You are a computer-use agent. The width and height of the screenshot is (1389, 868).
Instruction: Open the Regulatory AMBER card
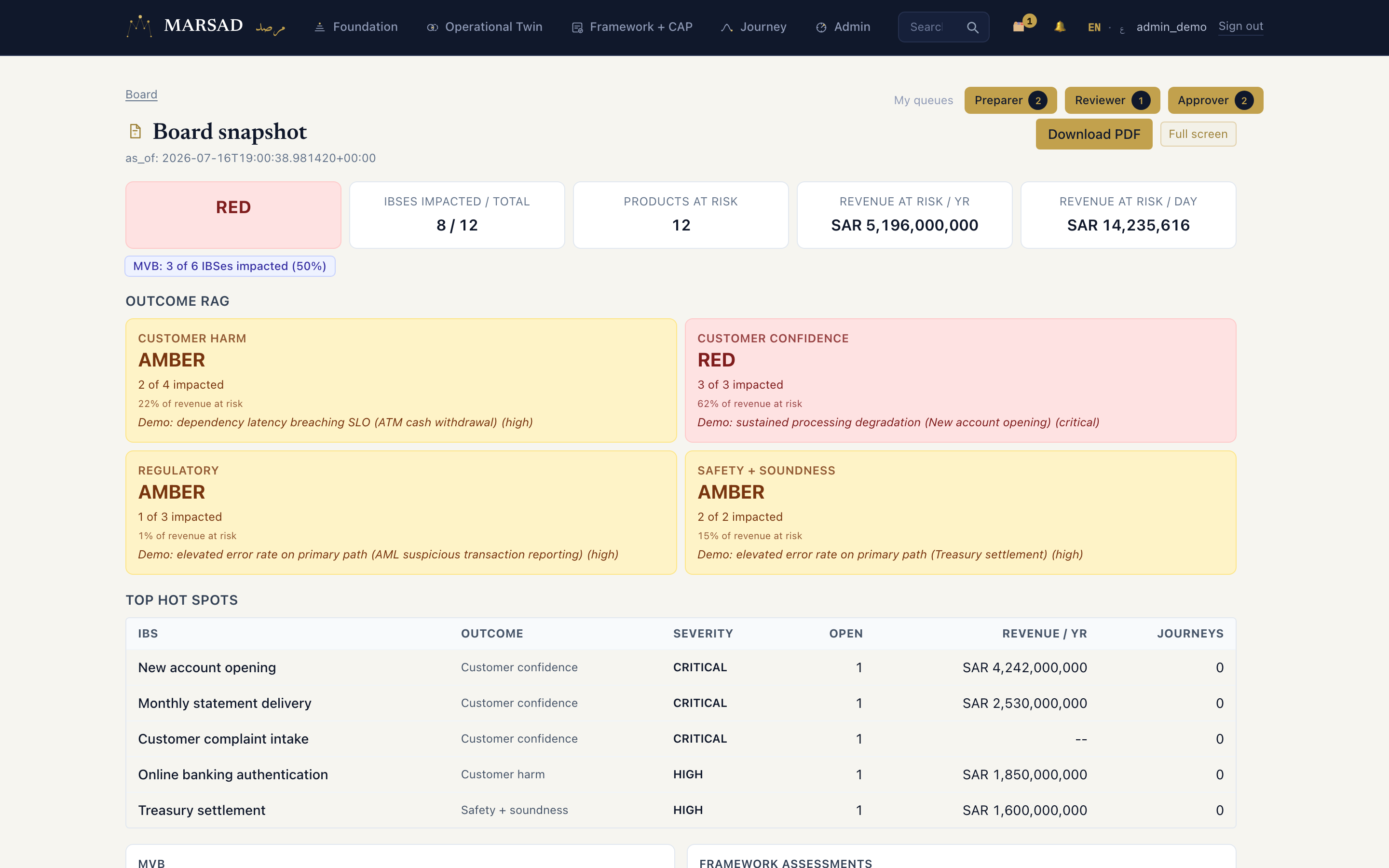tap(401, 513)
